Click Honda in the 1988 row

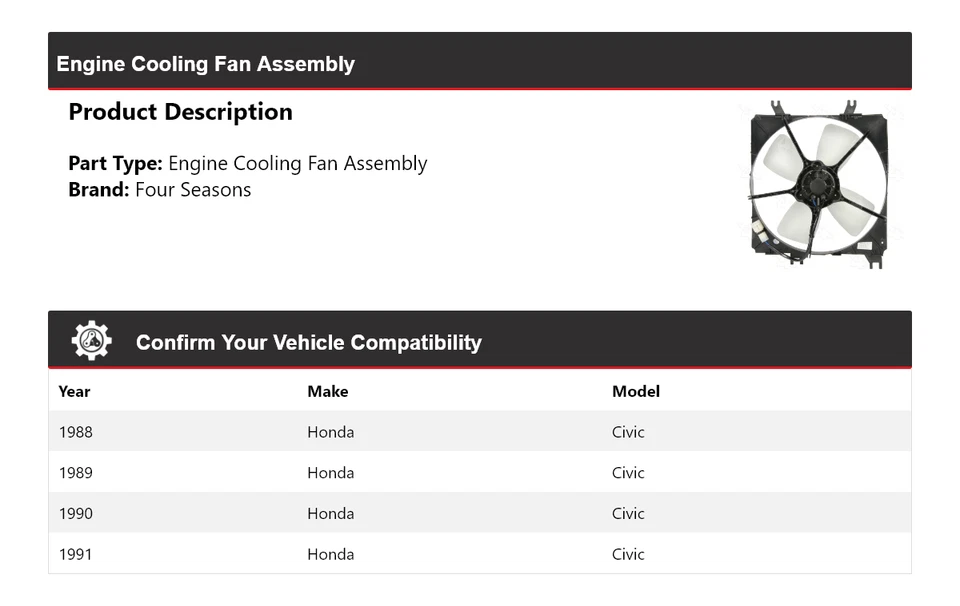click(x=330, y=432)
